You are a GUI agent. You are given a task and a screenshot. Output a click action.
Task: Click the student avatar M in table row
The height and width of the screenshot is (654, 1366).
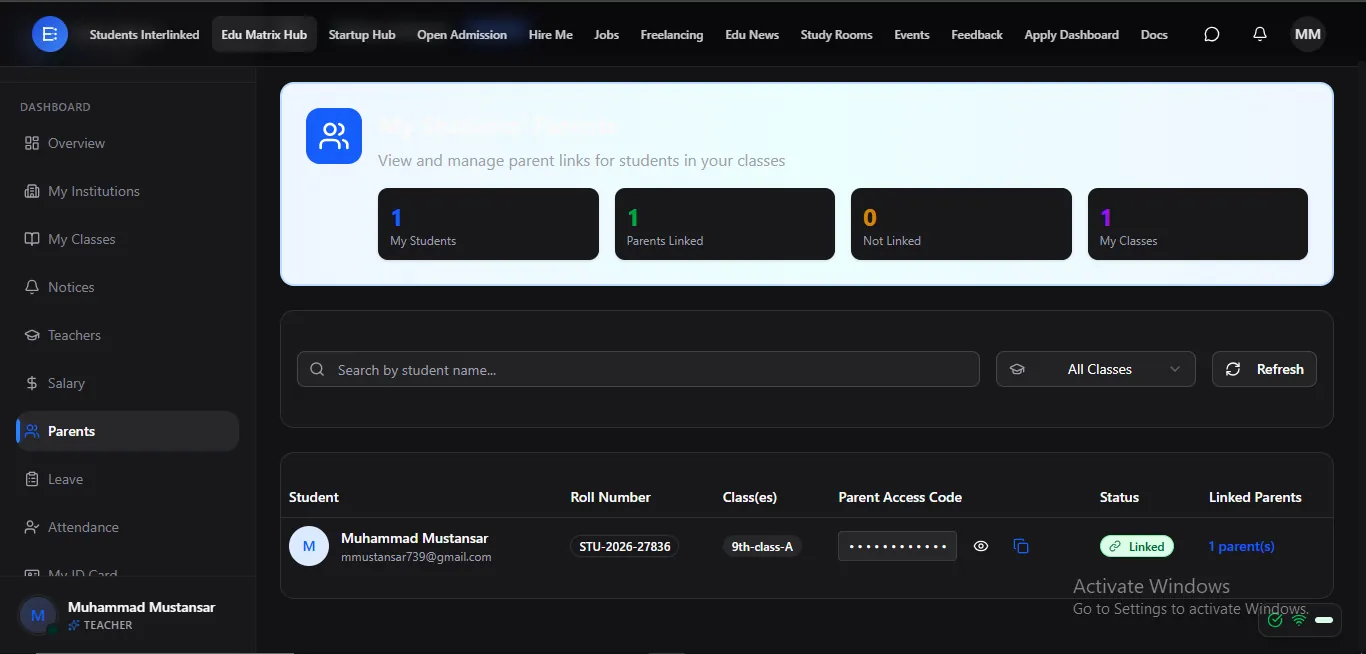point(309,546)
